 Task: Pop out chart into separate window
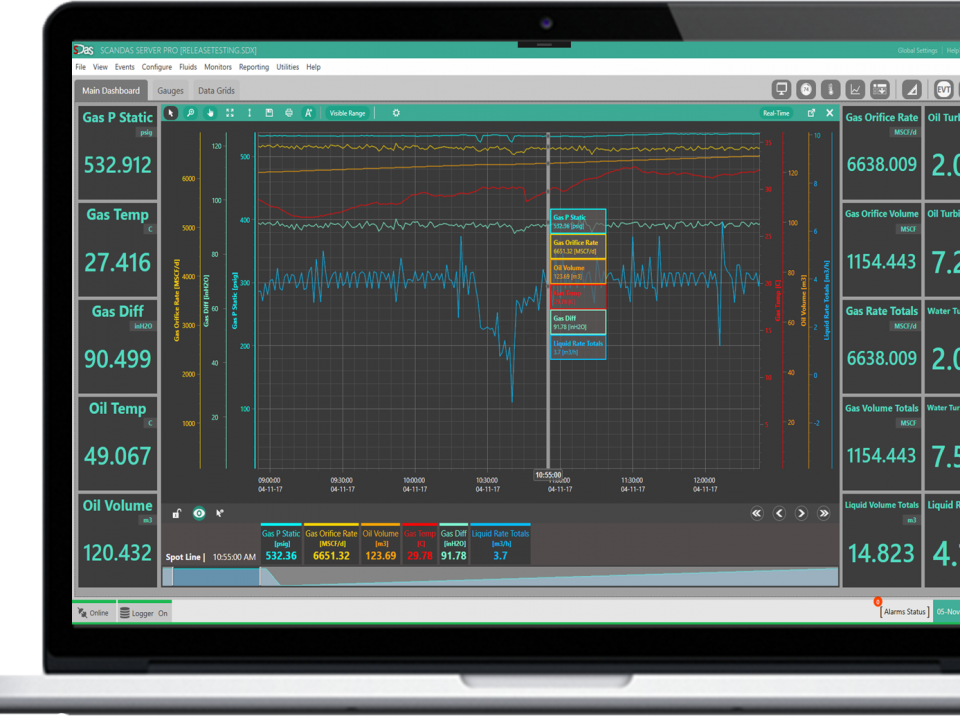811,113
